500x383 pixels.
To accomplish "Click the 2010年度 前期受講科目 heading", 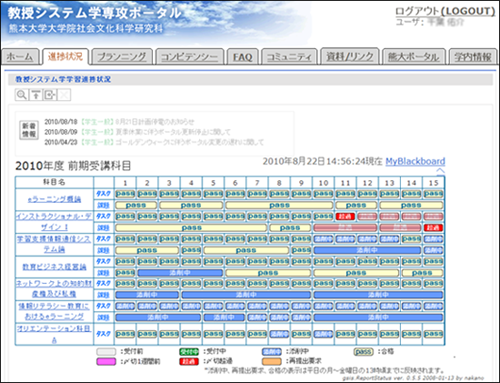I will 73,166.
